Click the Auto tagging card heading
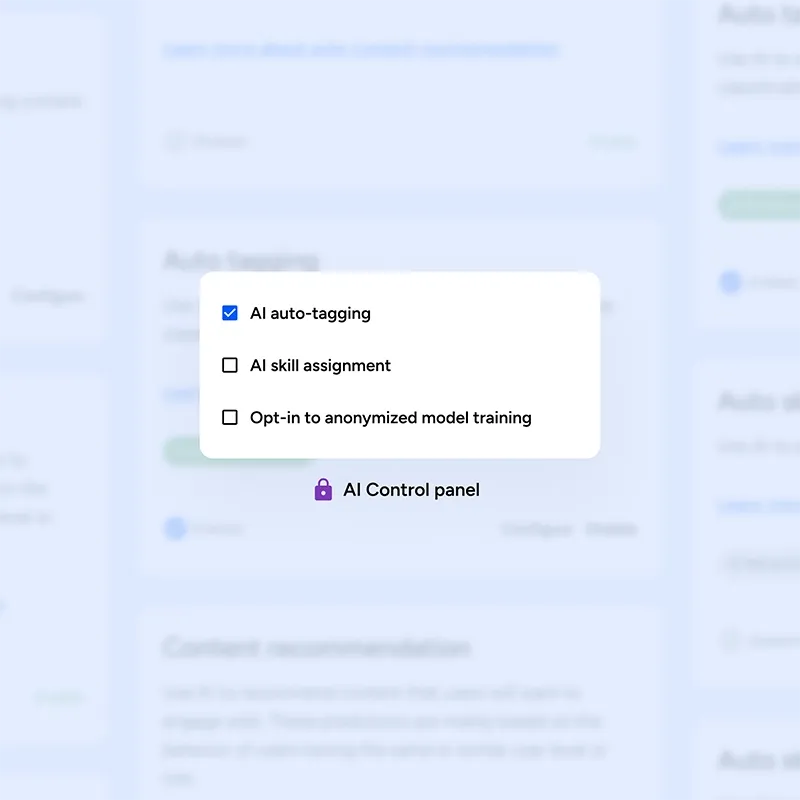Screen dimensions: 800x800 click(x=241, y=262)
